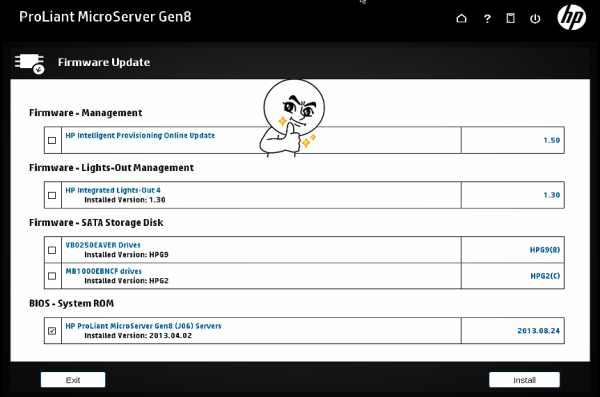Click 'Firmware - Management' heading
Screen dimensions: 600x397
pyautogui.click(x=86, y=113)
